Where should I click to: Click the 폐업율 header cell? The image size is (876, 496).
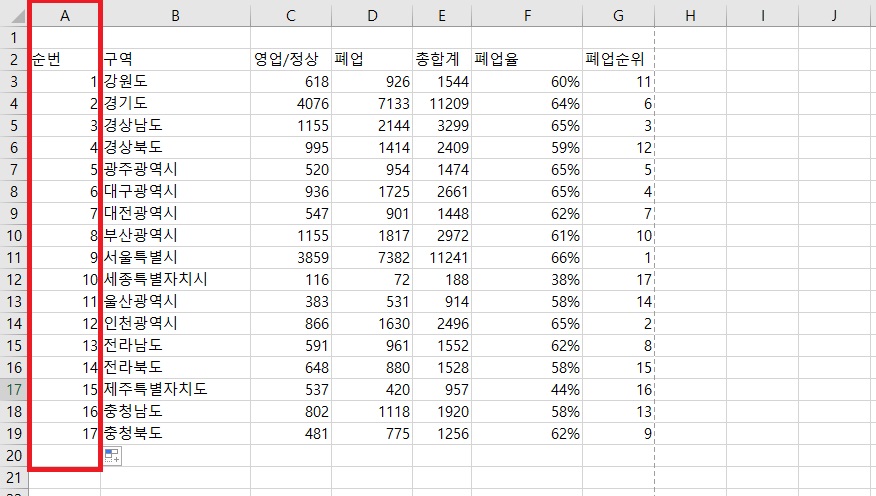tap(527, 60)
